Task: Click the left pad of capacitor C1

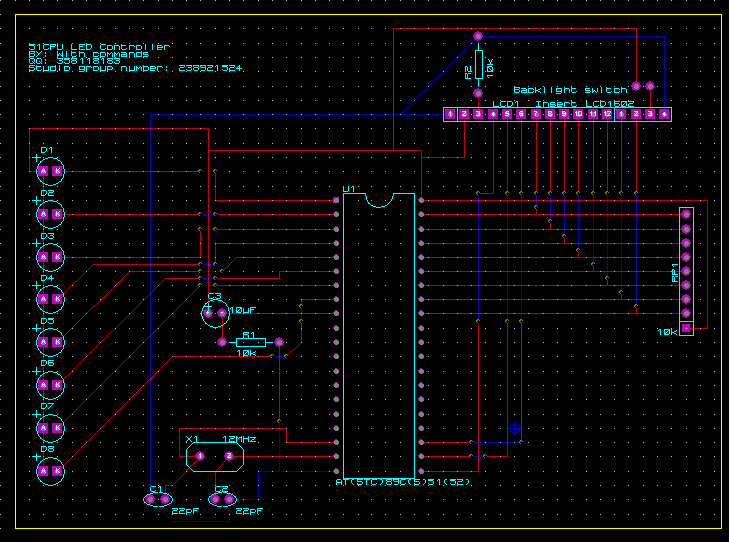Action: [x=150, y=499]
